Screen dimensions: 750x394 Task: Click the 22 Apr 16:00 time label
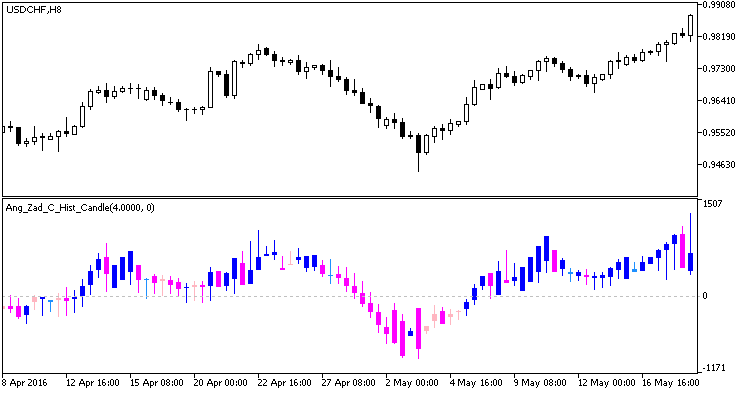click(x=285, y=383)
